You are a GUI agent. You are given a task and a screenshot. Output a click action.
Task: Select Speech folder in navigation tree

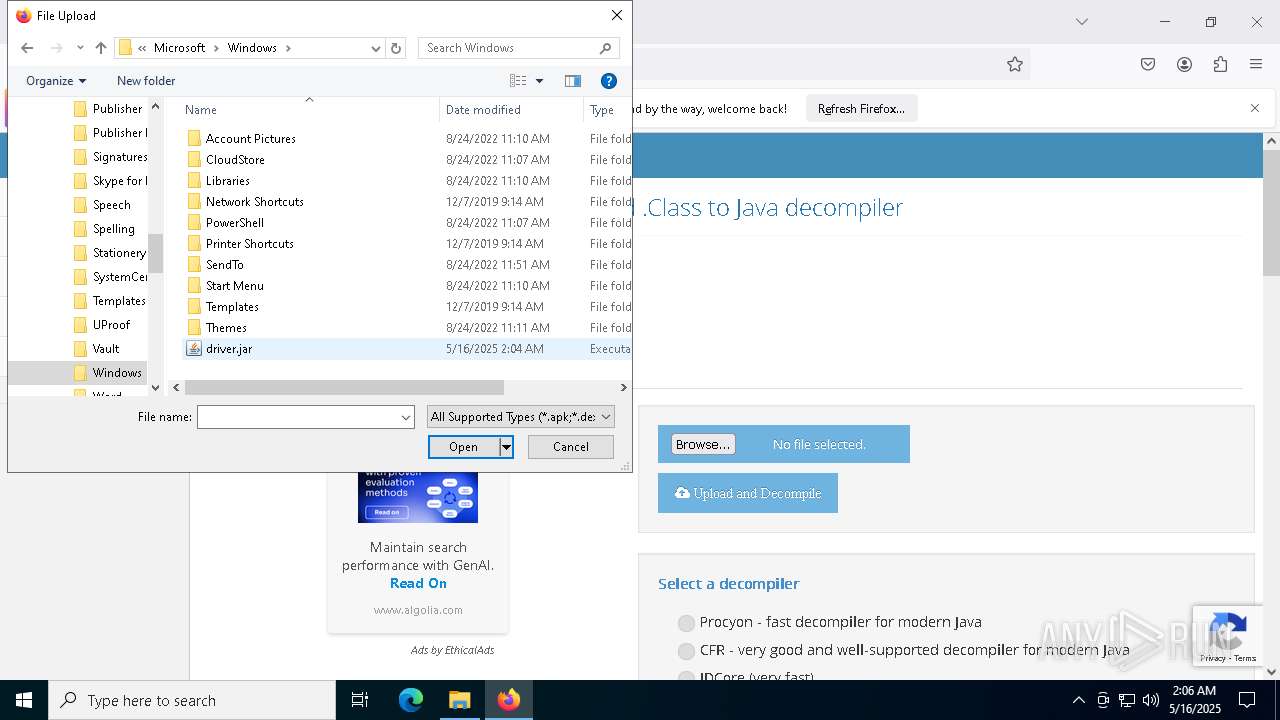(110, 205)
